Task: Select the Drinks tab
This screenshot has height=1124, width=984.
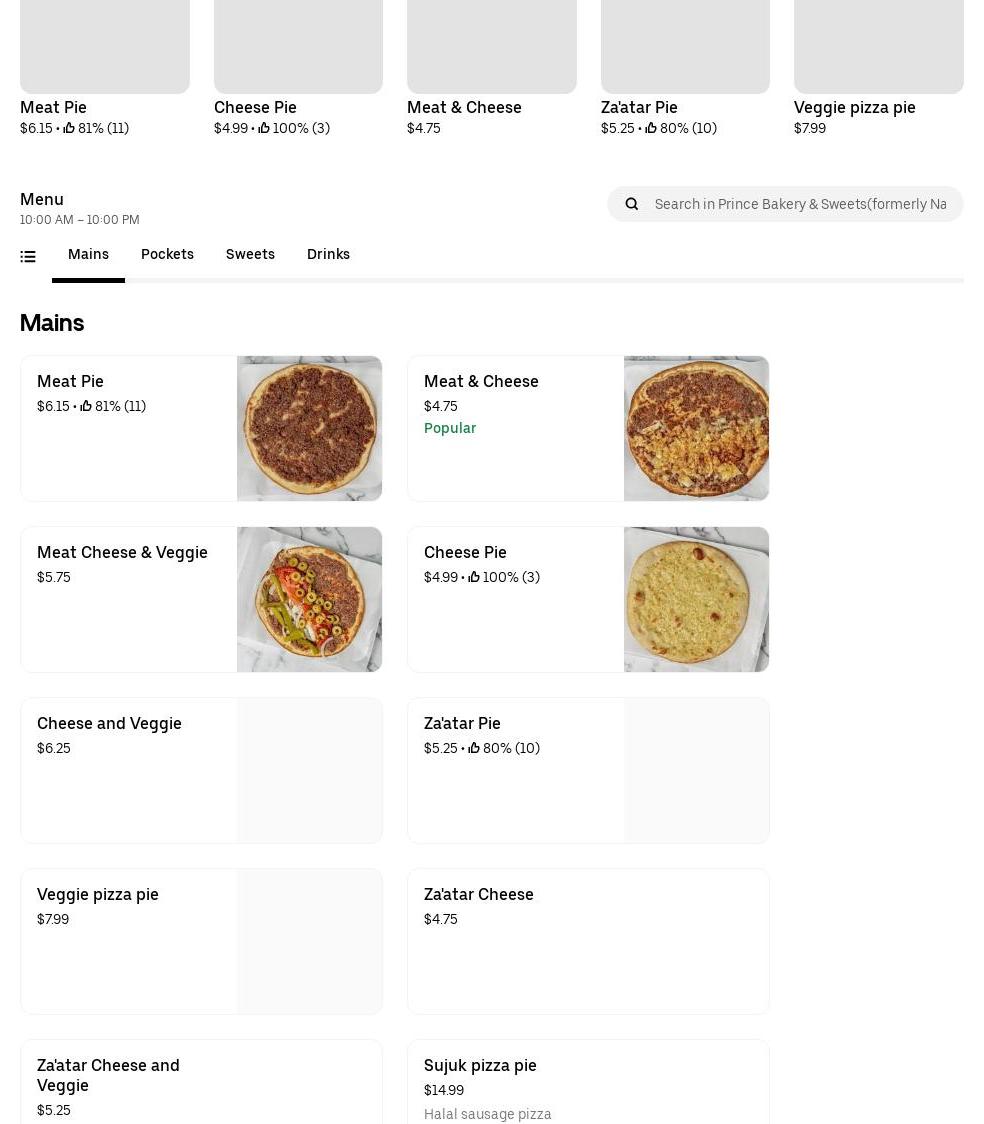Action: click(x=328, y=254)
